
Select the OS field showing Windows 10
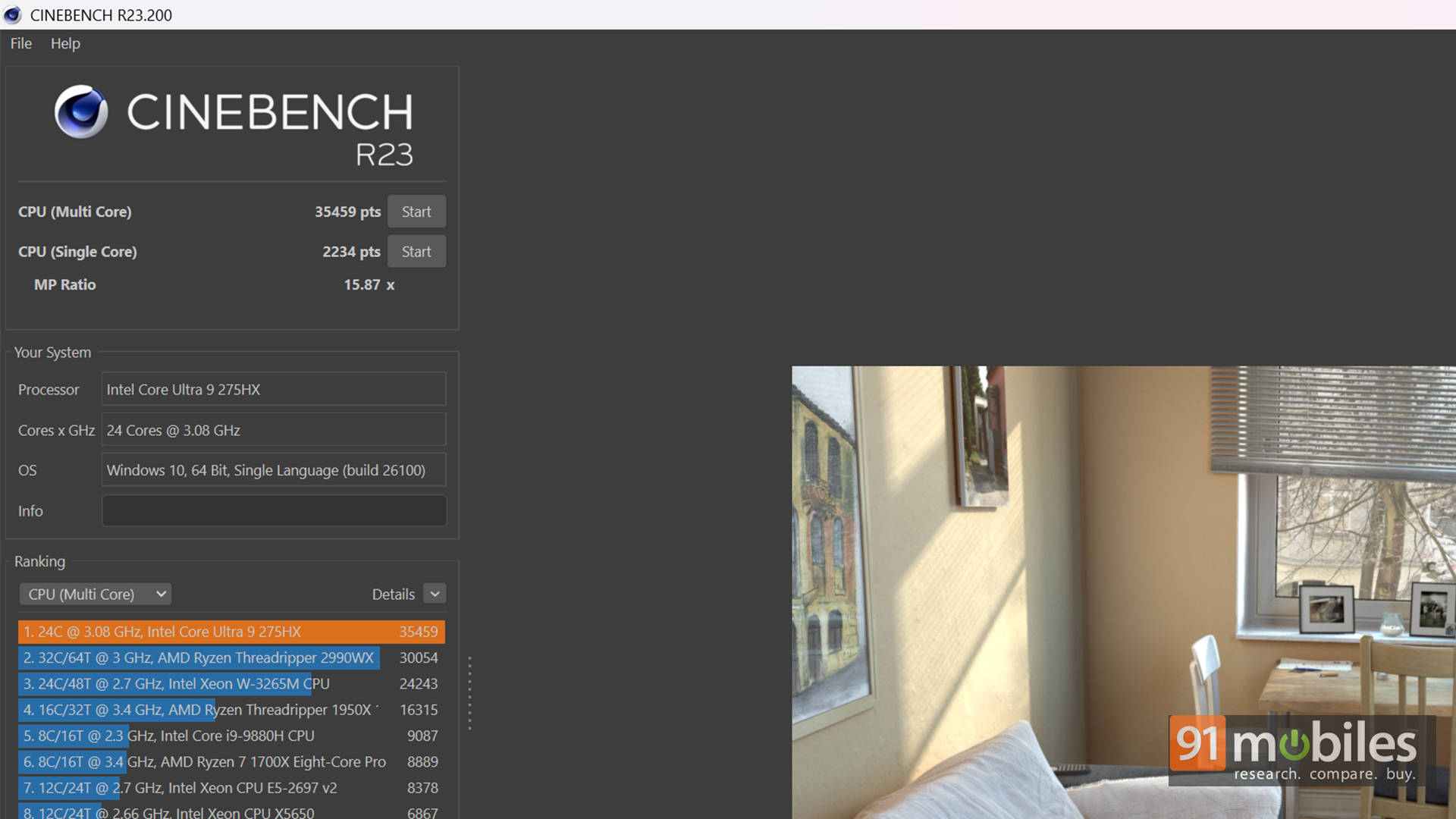[x=274, y=470]
